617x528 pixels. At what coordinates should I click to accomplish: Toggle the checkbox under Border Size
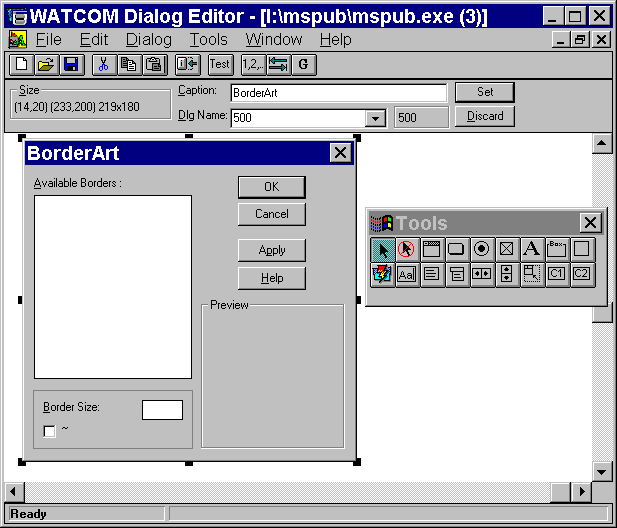click(x=50, y=431)
